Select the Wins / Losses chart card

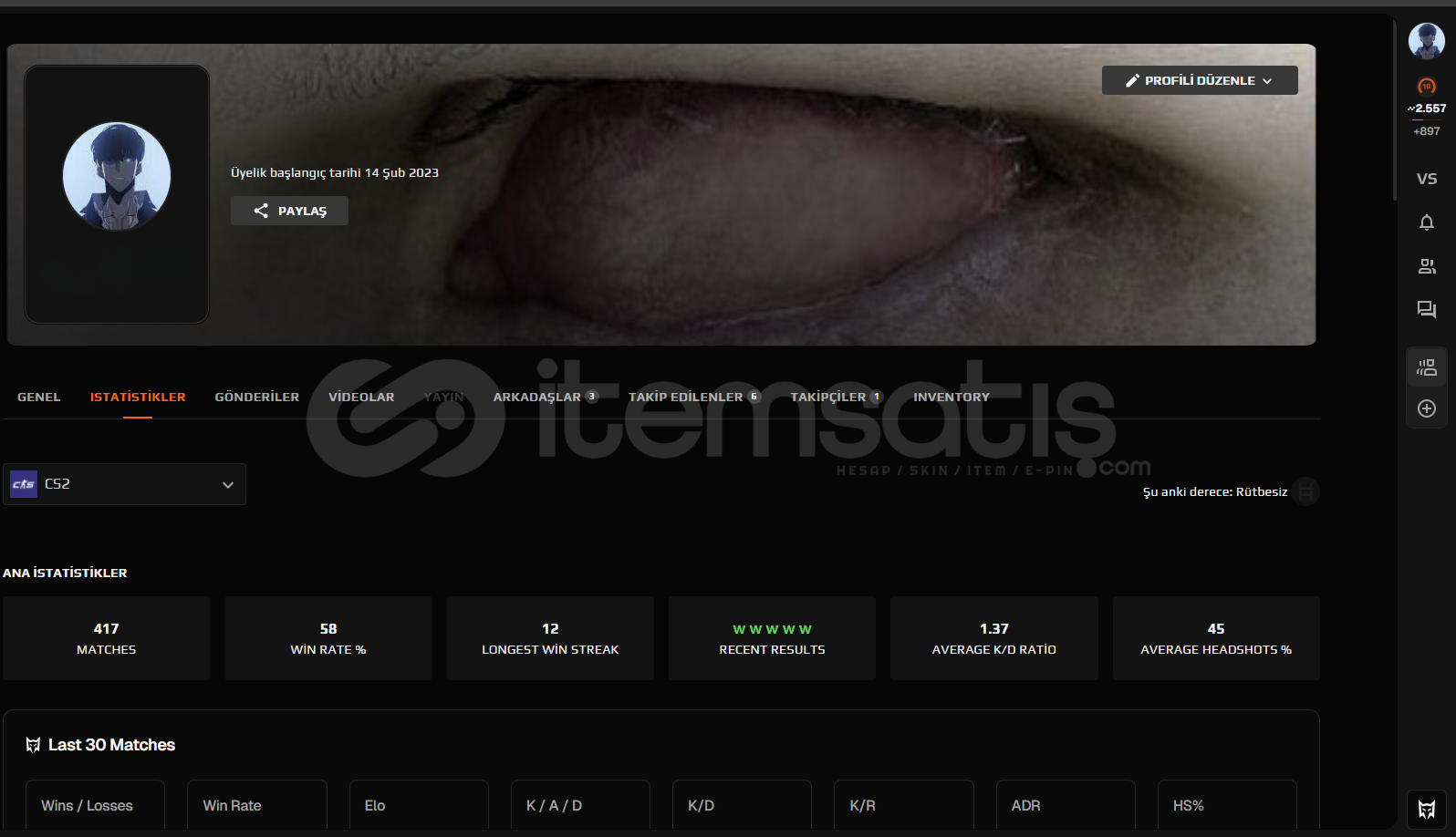tap(95, 806)
